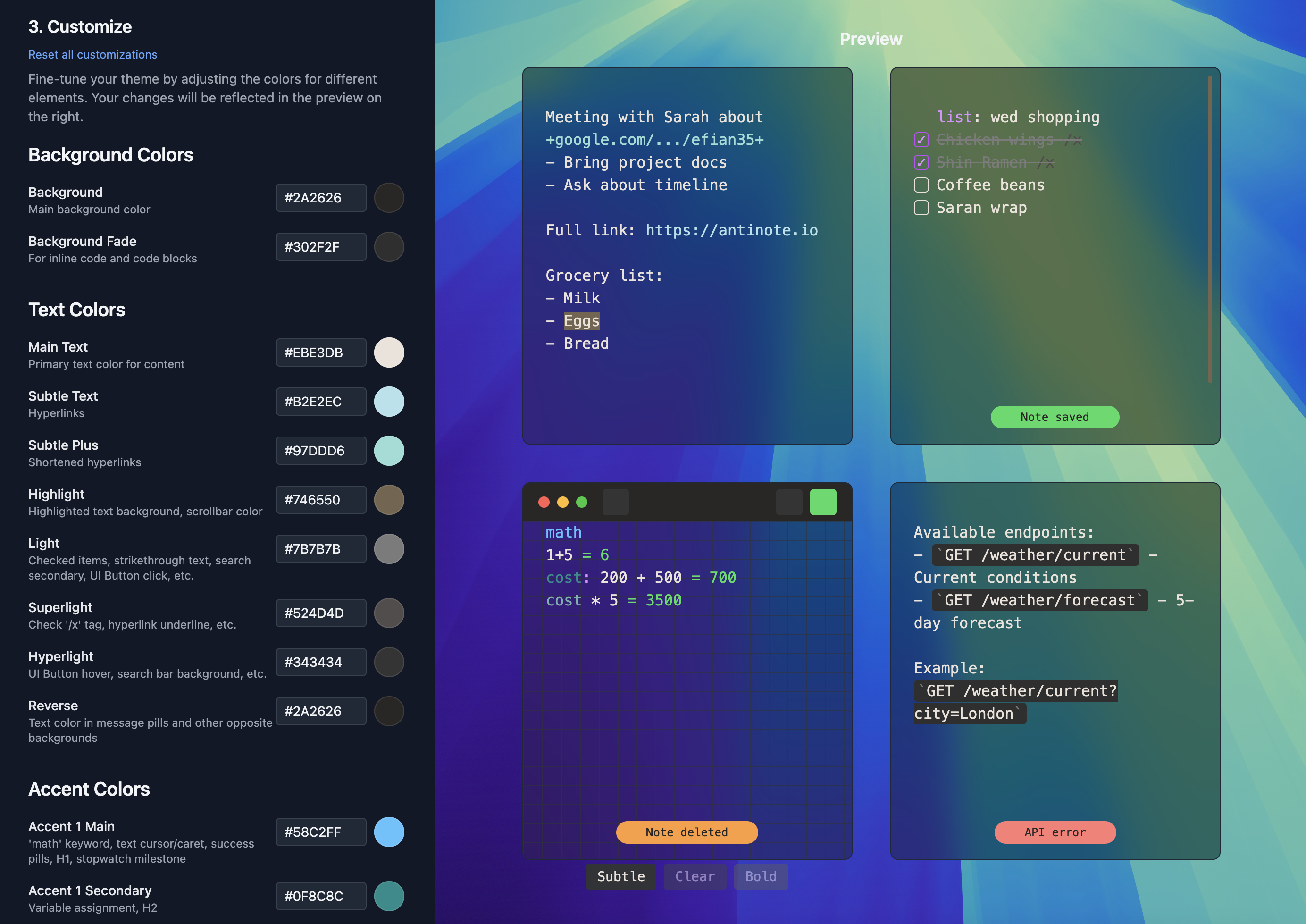Click the green square icon in the preview titlebar
This screenshot has height=924, width=1306.
(x=822, y=501)
